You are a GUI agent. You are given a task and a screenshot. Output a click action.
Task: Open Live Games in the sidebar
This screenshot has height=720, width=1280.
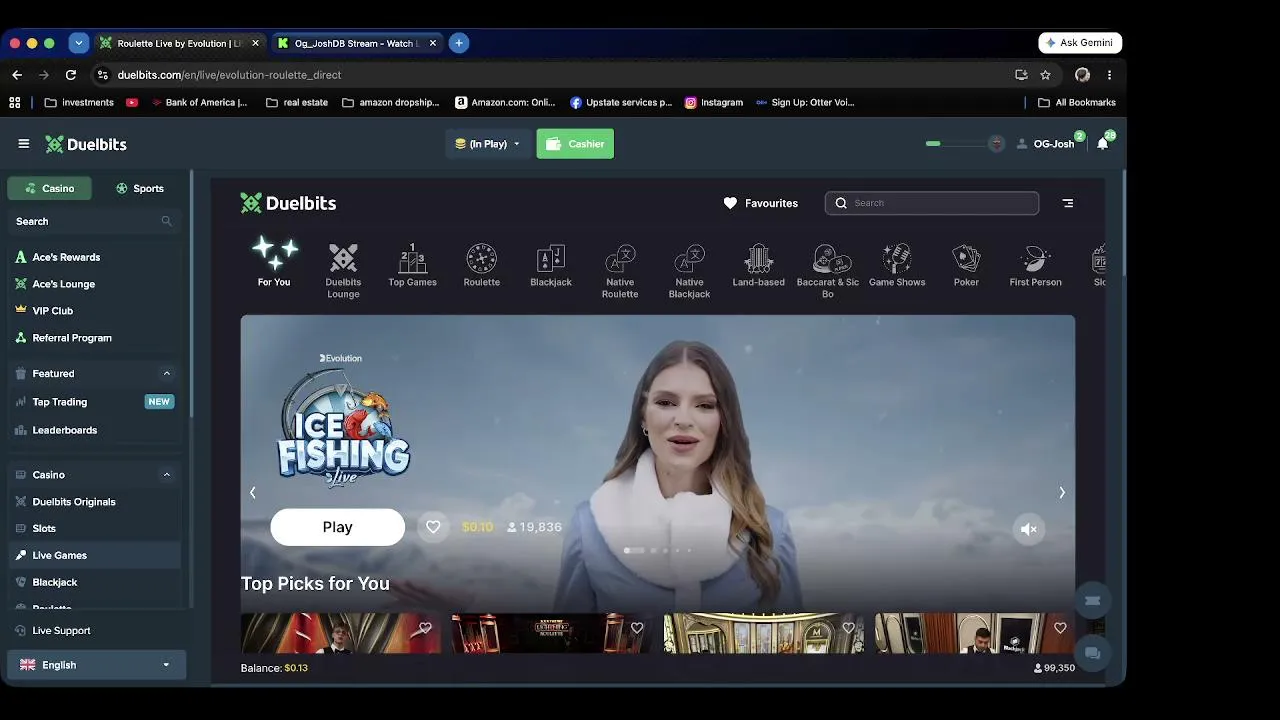[94, 555]
